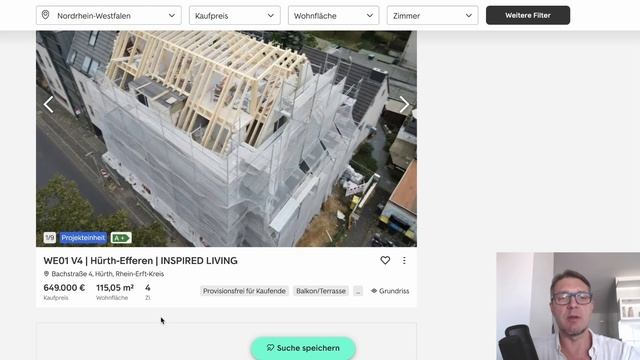640x360 pixels.
Task: Expand the Zimmer filter dropdown
Action: pos(433,16)
